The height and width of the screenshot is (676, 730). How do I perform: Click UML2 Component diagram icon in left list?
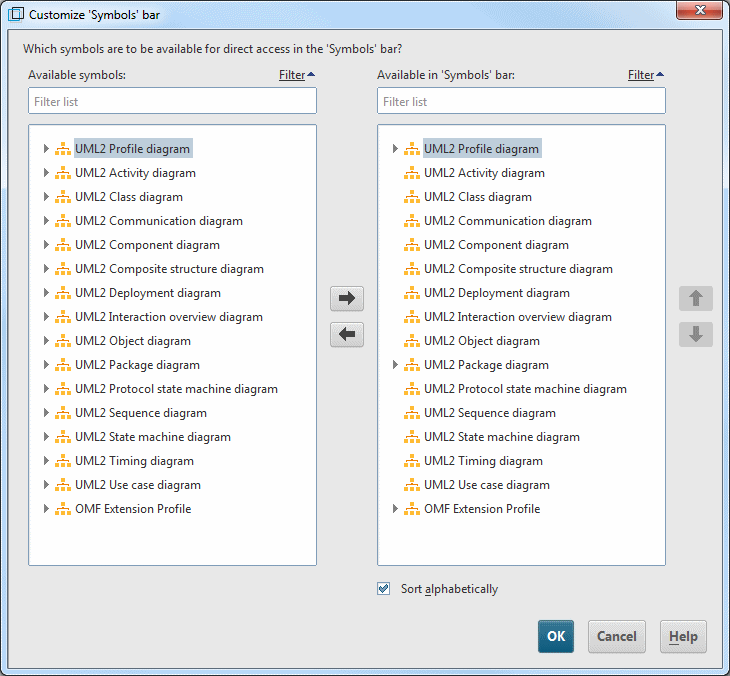[63, 245]
